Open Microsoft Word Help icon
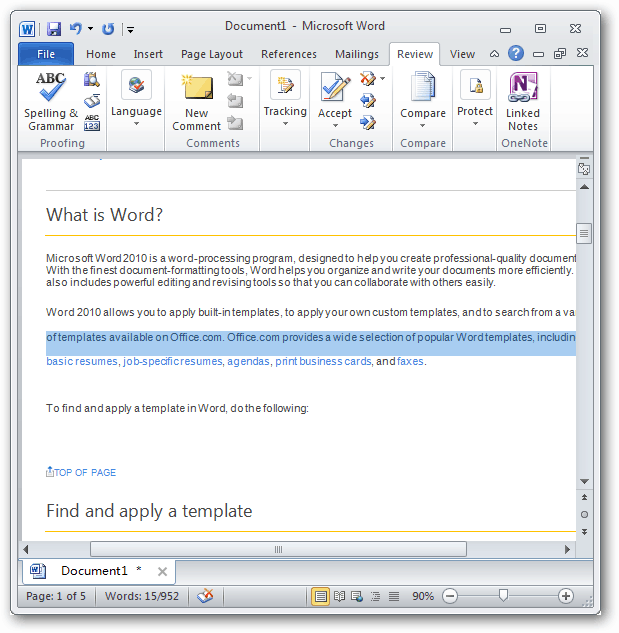619x633 pixels. (x=516, y=53)
